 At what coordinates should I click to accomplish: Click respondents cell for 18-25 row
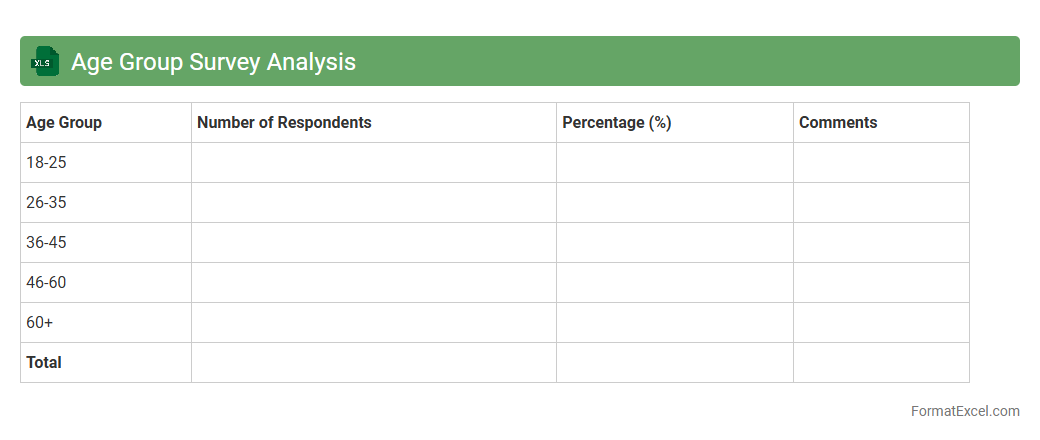(373, 163)
